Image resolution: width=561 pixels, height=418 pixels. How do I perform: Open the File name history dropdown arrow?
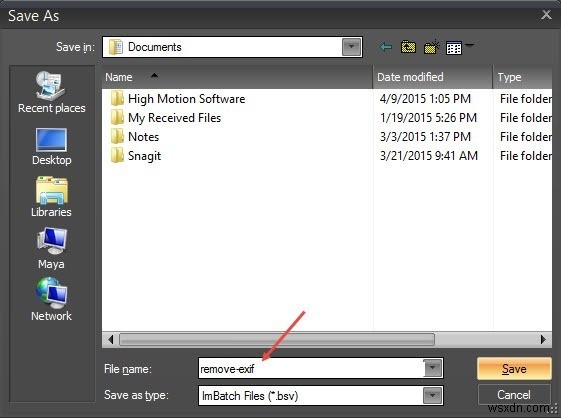click(x=433, y=368)
